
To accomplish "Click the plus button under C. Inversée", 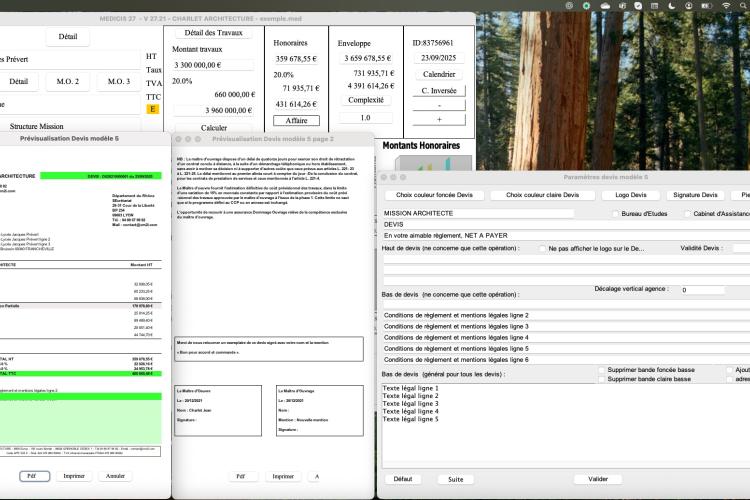I will (x=439, y=120).
